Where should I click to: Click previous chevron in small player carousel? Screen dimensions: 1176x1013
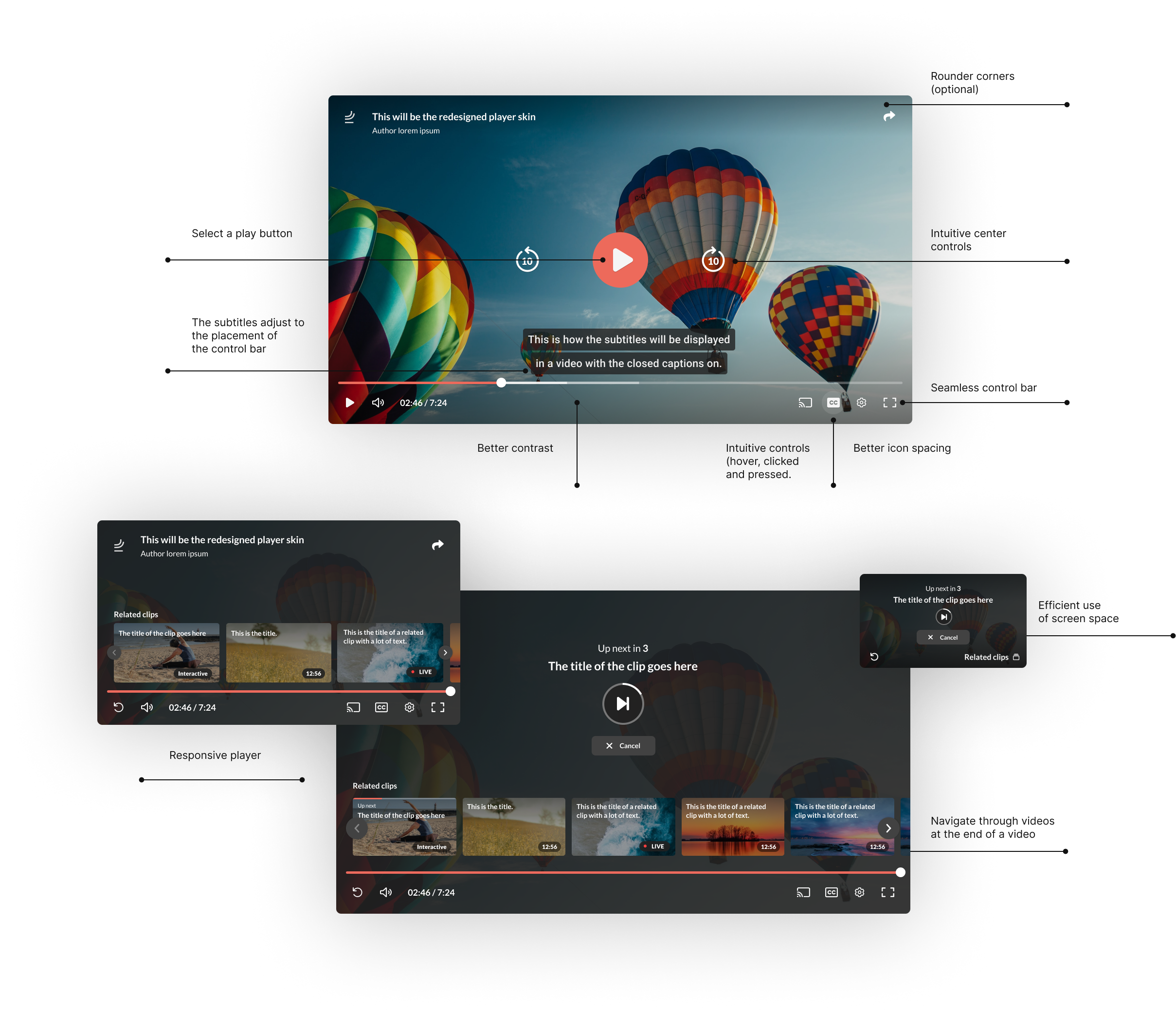click(x=114, y=652)
